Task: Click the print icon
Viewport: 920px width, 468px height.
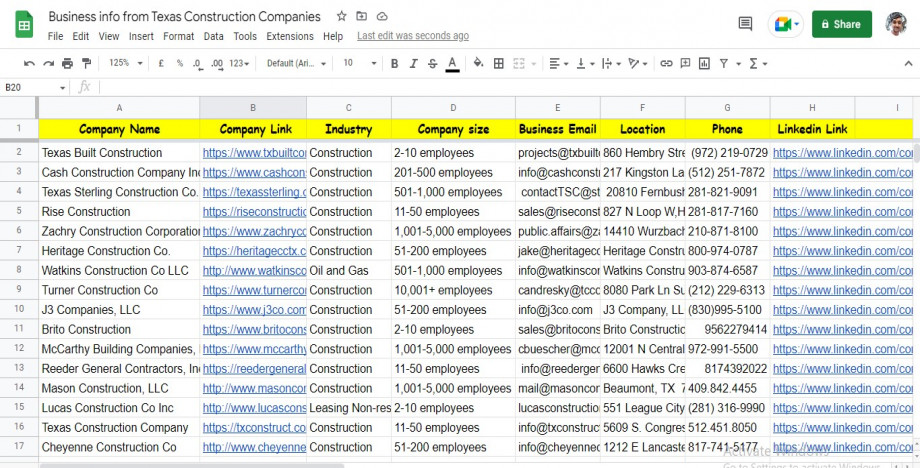Action: tap(67, 63)
